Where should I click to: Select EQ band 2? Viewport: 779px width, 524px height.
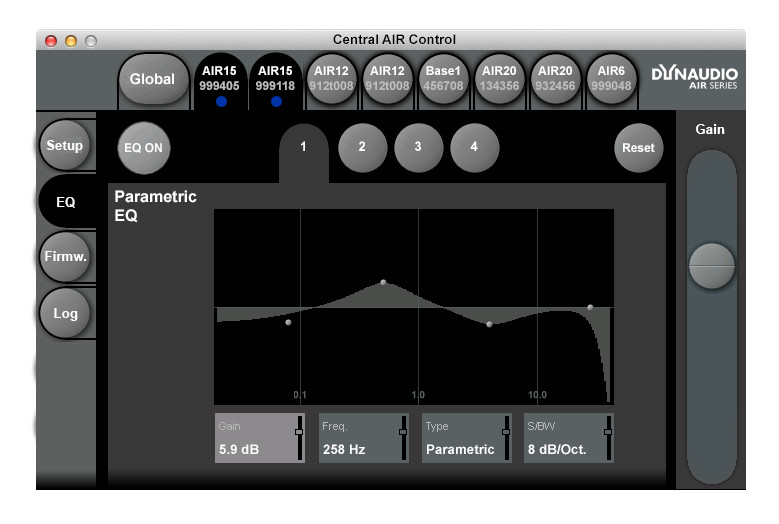(x=362, y=147)
